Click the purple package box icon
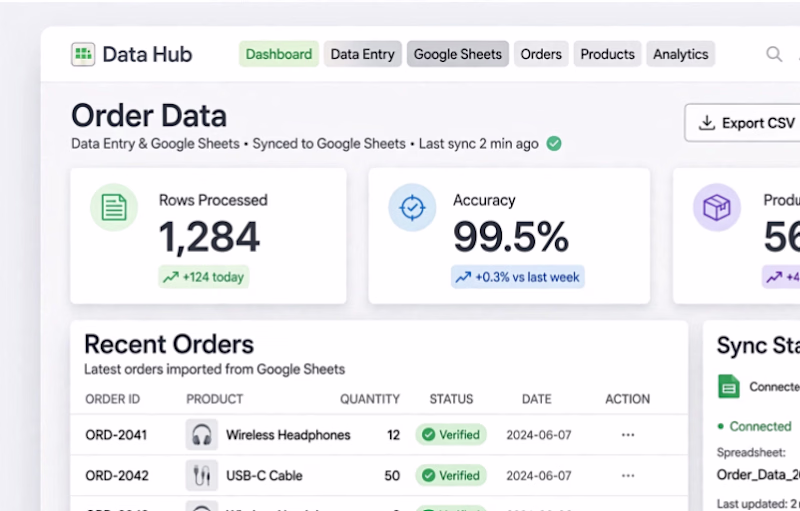This screenshot has height=511, width=800. tap(717, 208)
